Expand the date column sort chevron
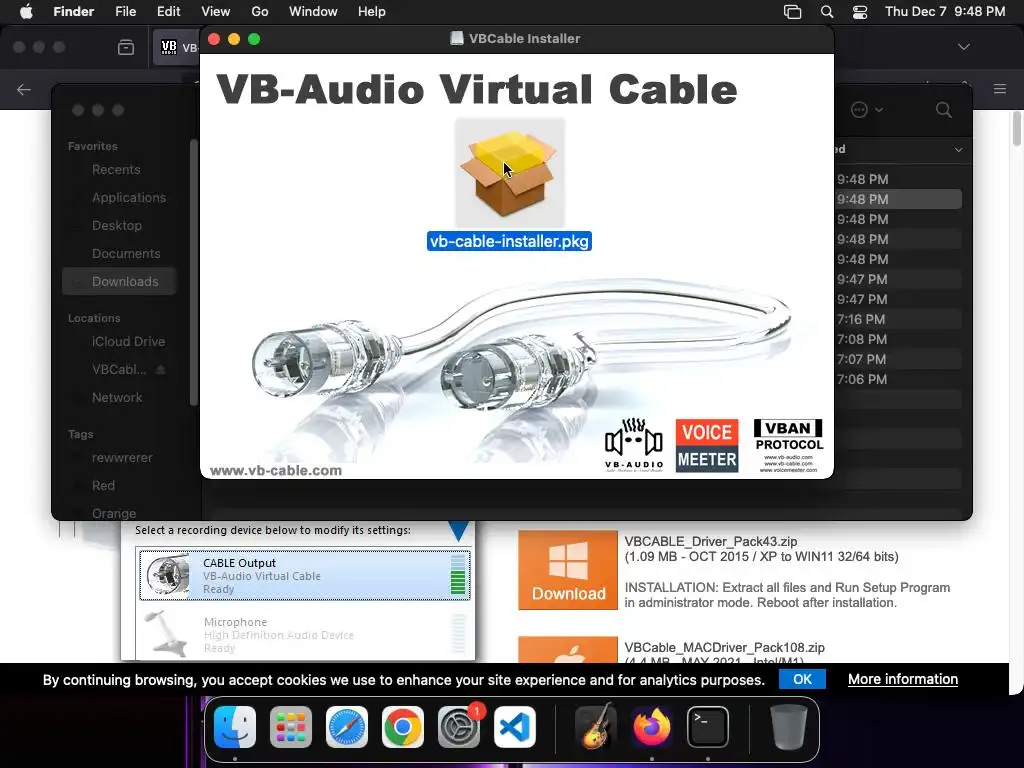The height and width of the screenshot is (768, 1024). [958, 150]
